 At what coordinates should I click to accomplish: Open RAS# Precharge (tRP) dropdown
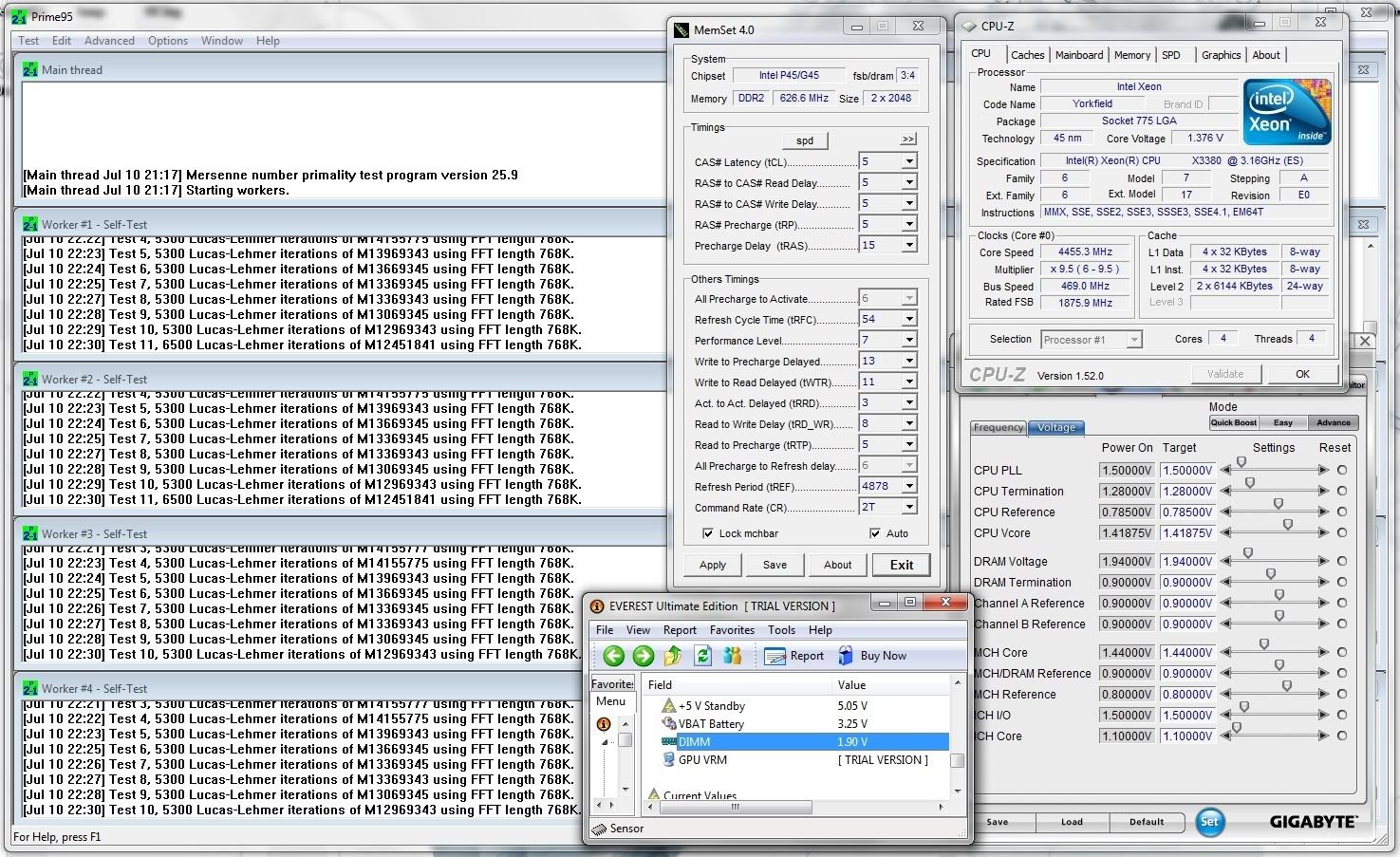pos(909,224)
